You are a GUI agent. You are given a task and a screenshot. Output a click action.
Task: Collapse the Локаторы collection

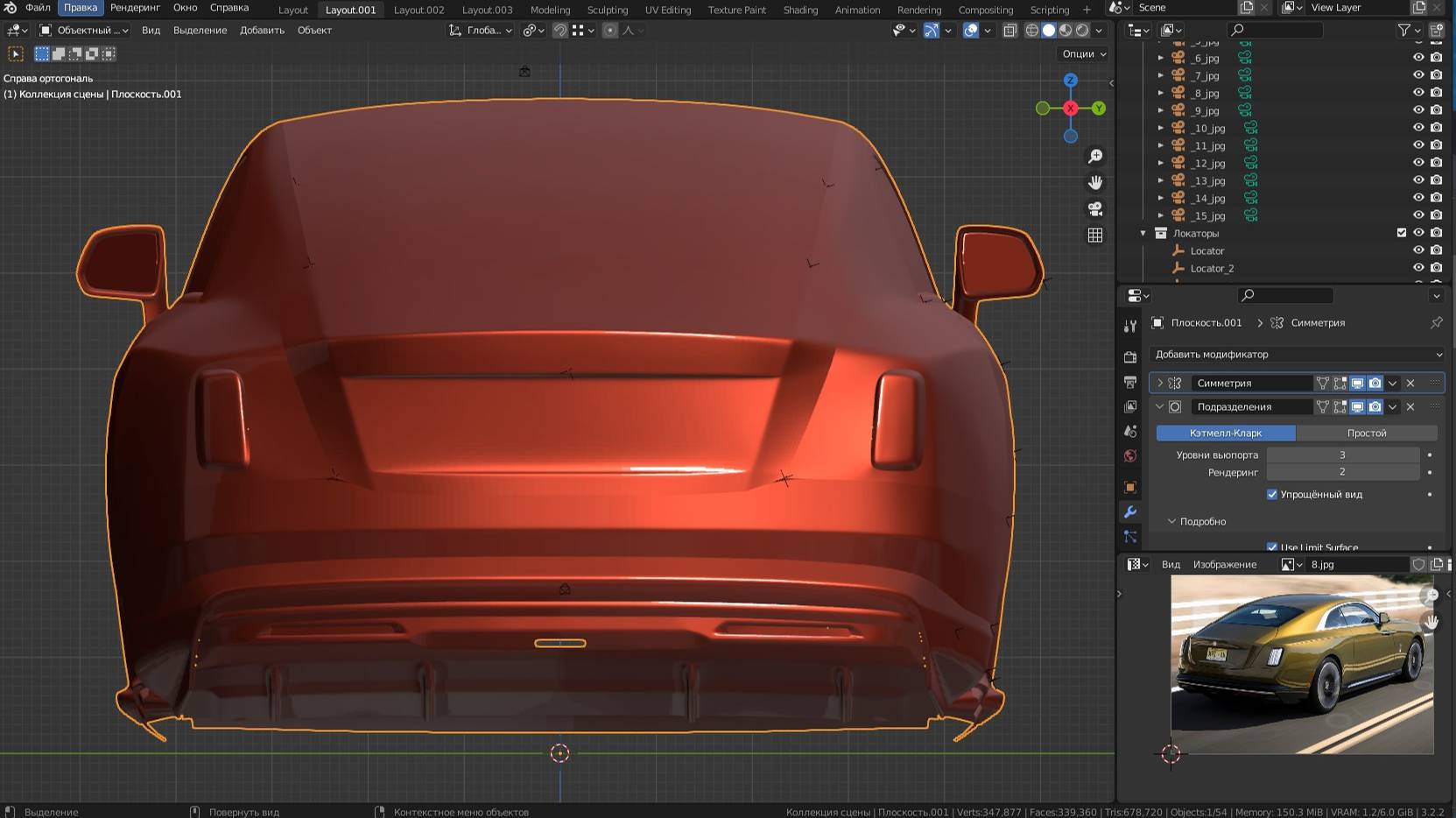click(x=1143, y=233)
